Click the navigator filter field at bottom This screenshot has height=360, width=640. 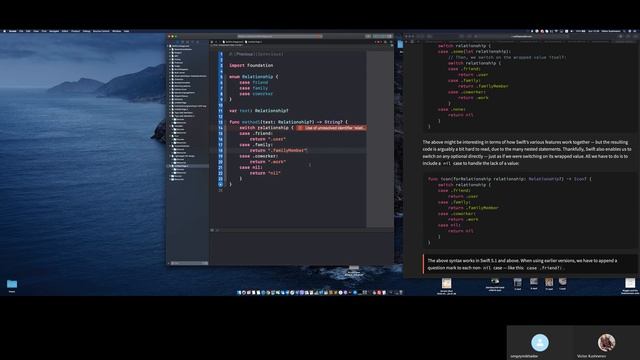click(188, 263)
